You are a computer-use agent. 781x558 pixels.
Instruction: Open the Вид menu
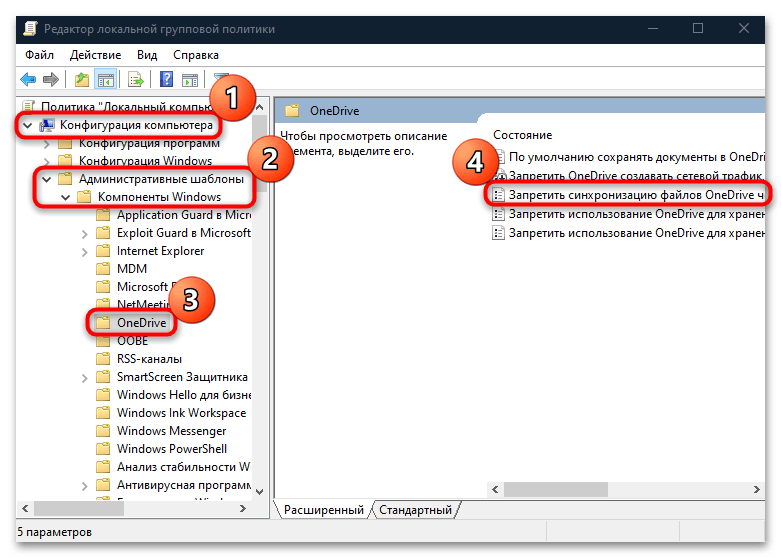pos(147,55)
